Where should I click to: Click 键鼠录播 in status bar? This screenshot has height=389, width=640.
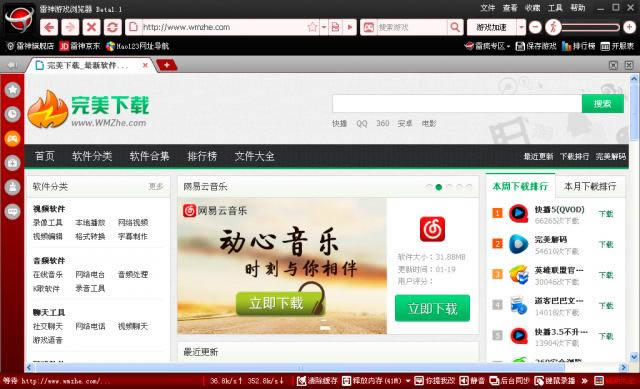click(x=555, y=381)
